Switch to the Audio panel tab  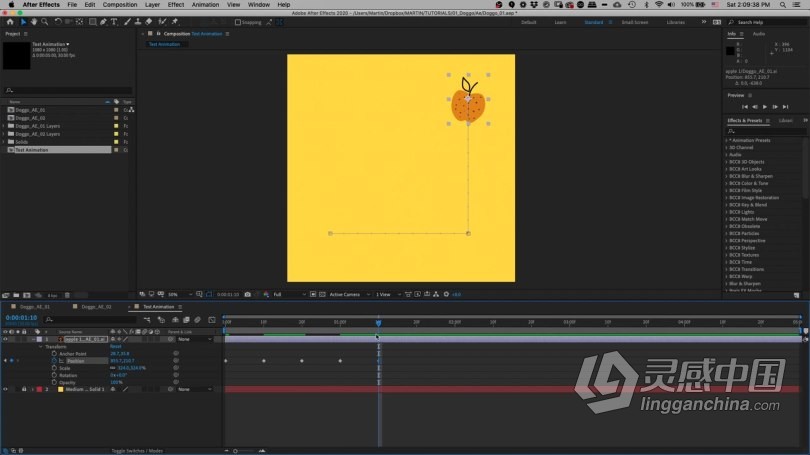[759, 34]
